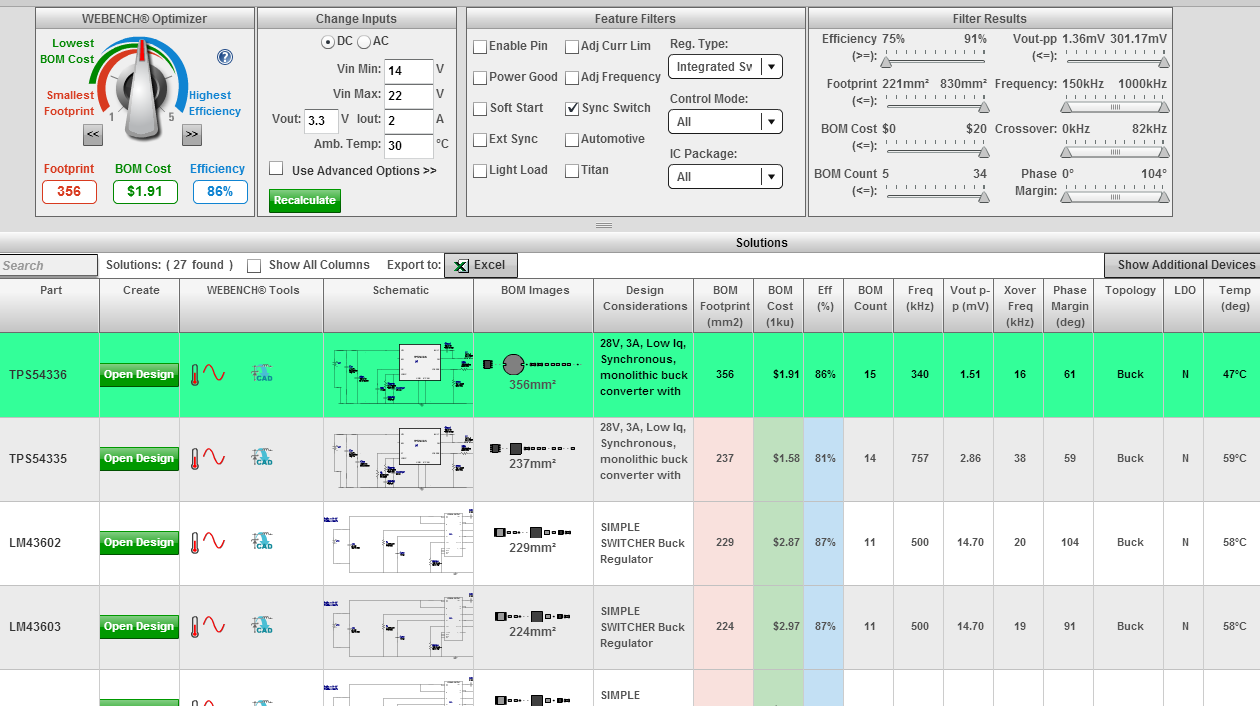1260x706 pixels.
Task: Open Design for LM43603
Action: click(139, 627)
